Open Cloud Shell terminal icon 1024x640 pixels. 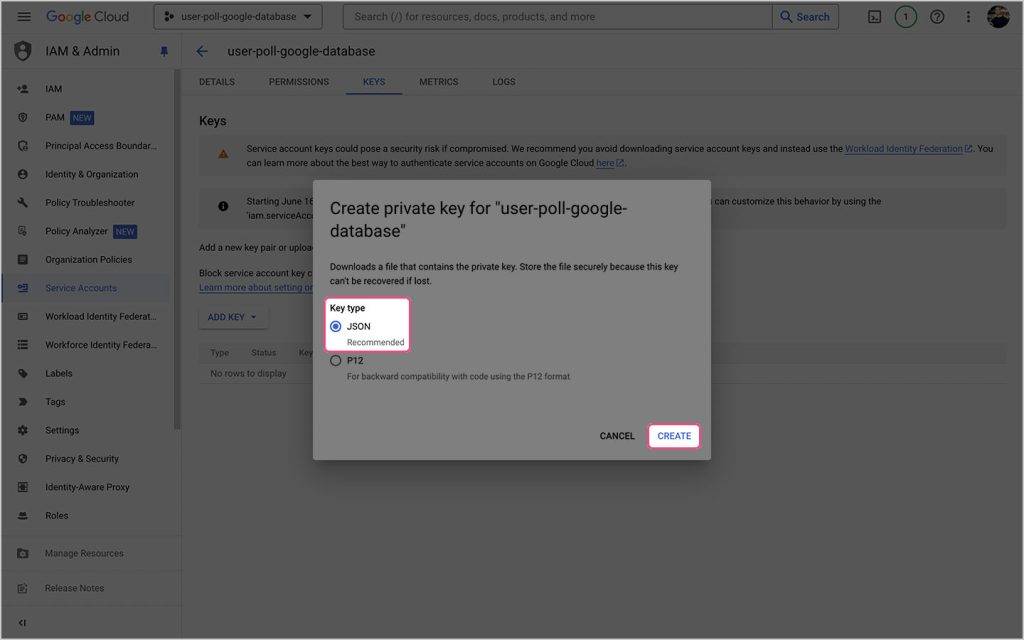[x=874, y=17]
